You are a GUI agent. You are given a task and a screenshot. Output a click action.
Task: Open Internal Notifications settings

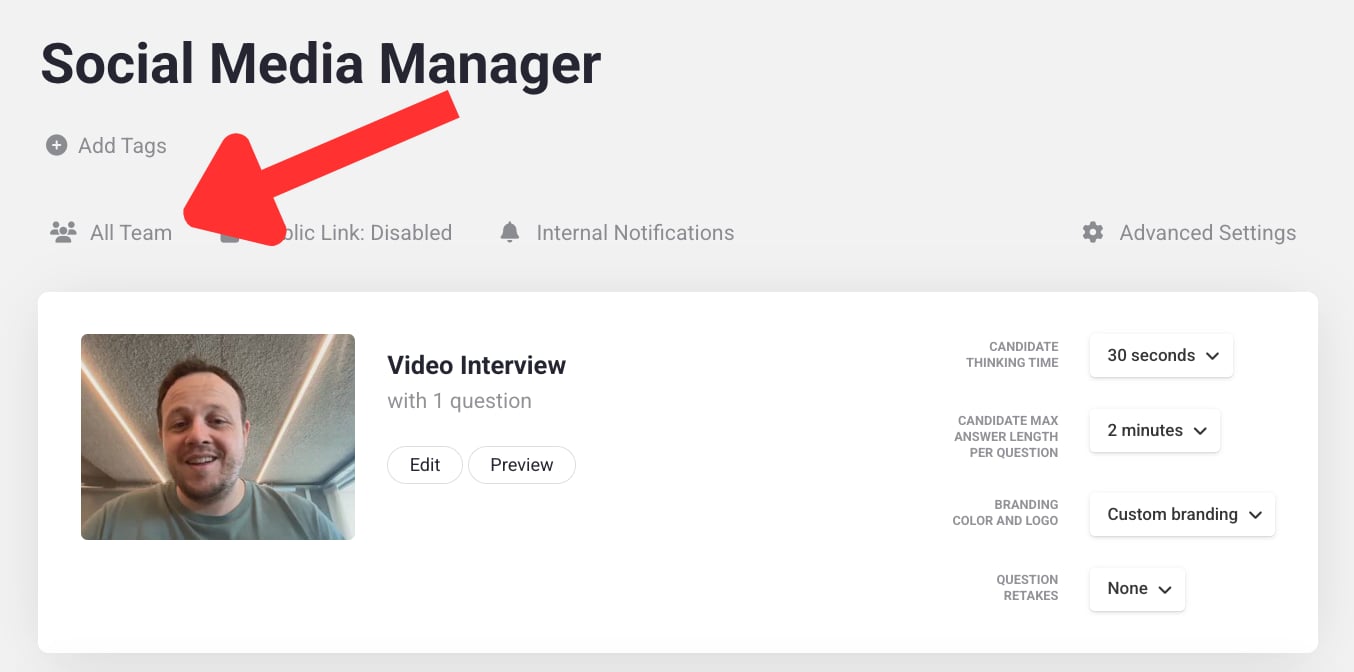click(617, 233)
